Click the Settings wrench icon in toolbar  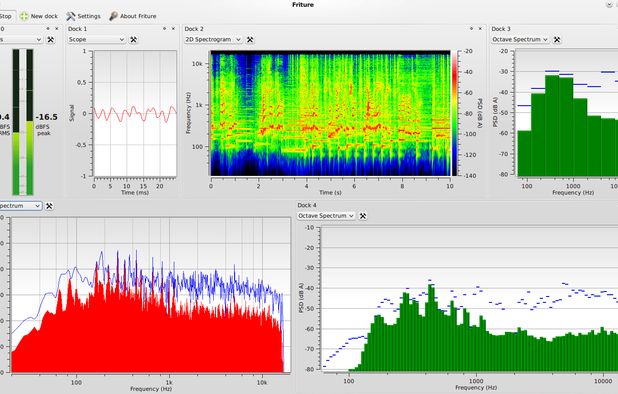coord(71,16)
